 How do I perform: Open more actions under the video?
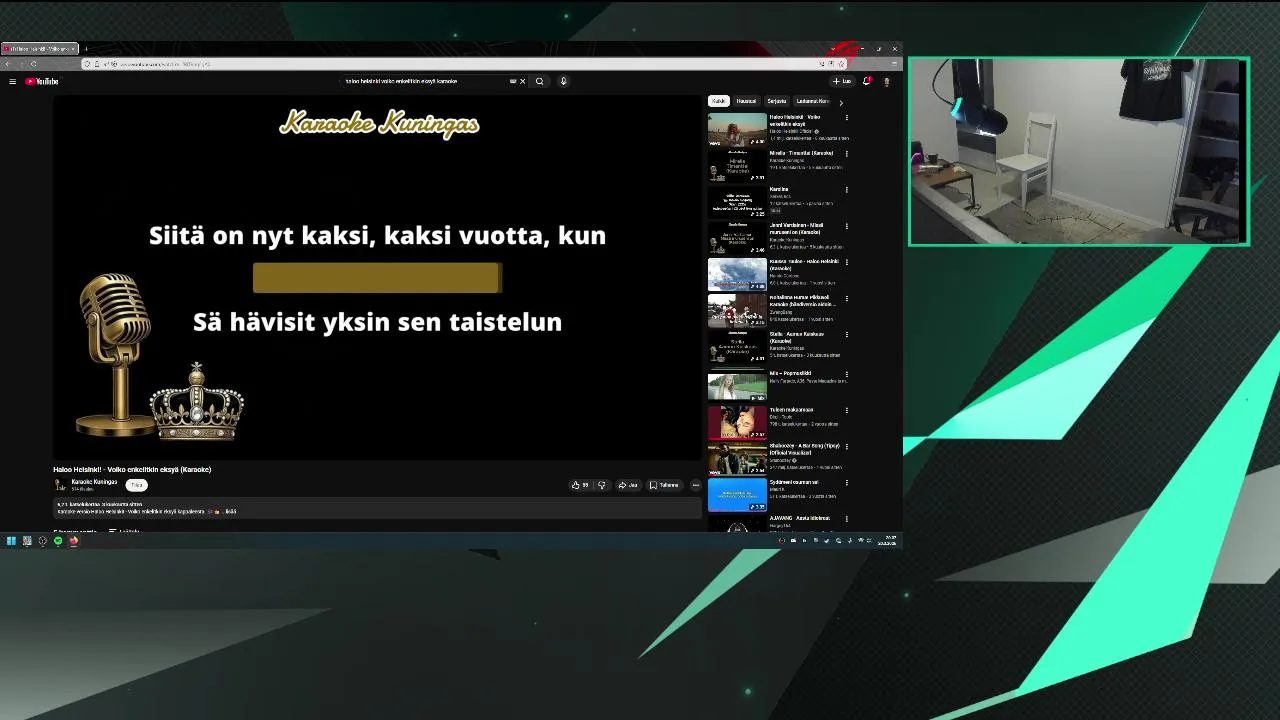coord(695,485)
